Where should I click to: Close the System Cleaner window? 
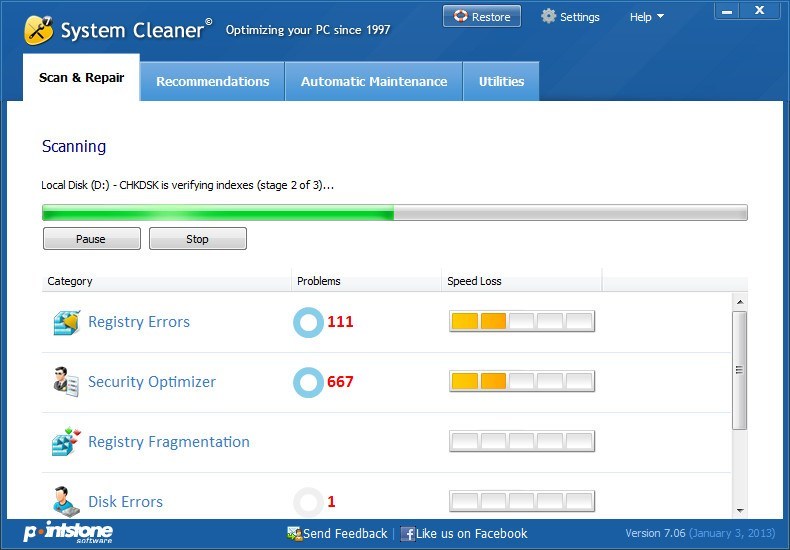click(760, 11)
